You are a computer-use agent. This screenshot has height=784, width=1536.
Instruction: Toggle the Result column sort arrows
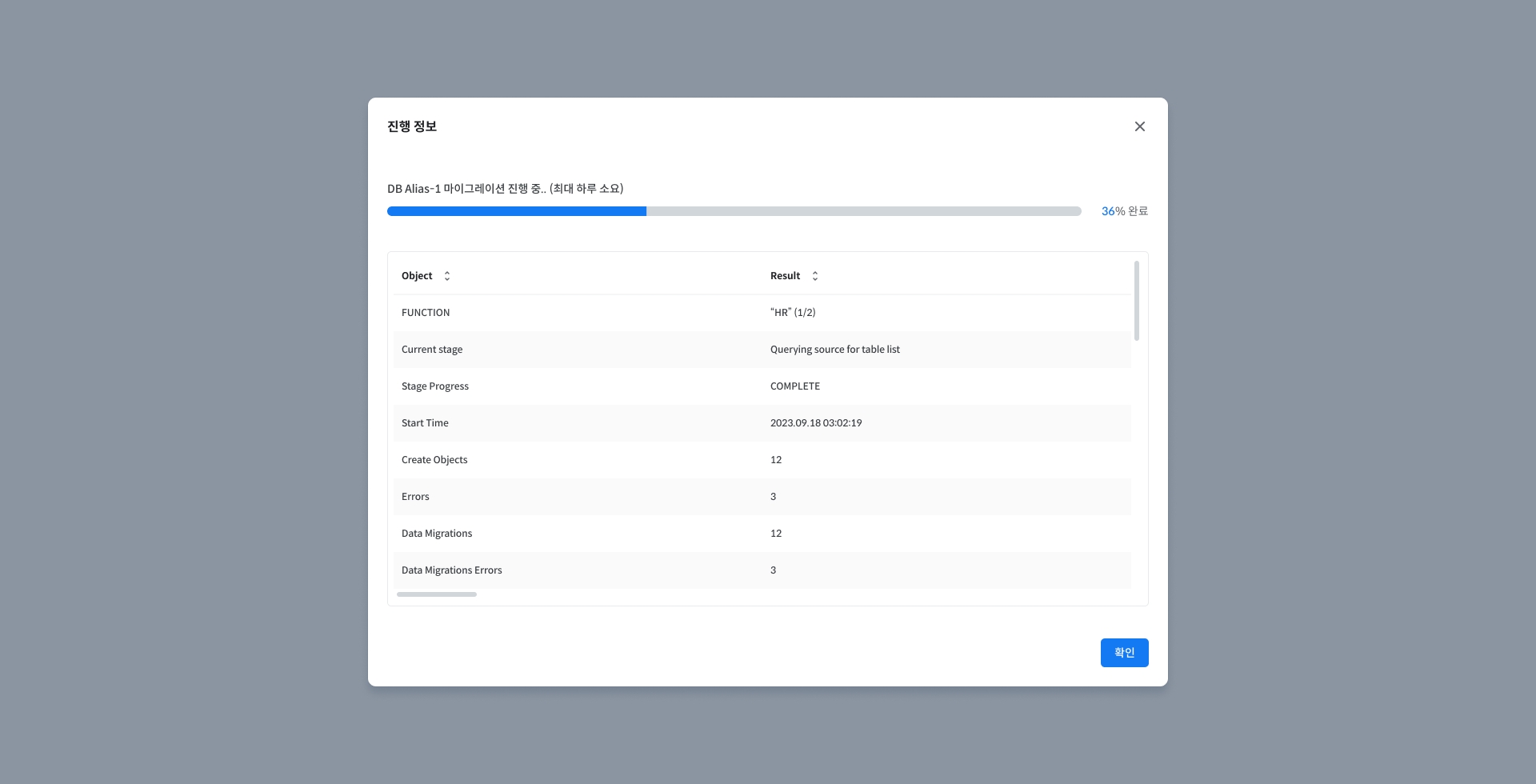click(815, 276)
